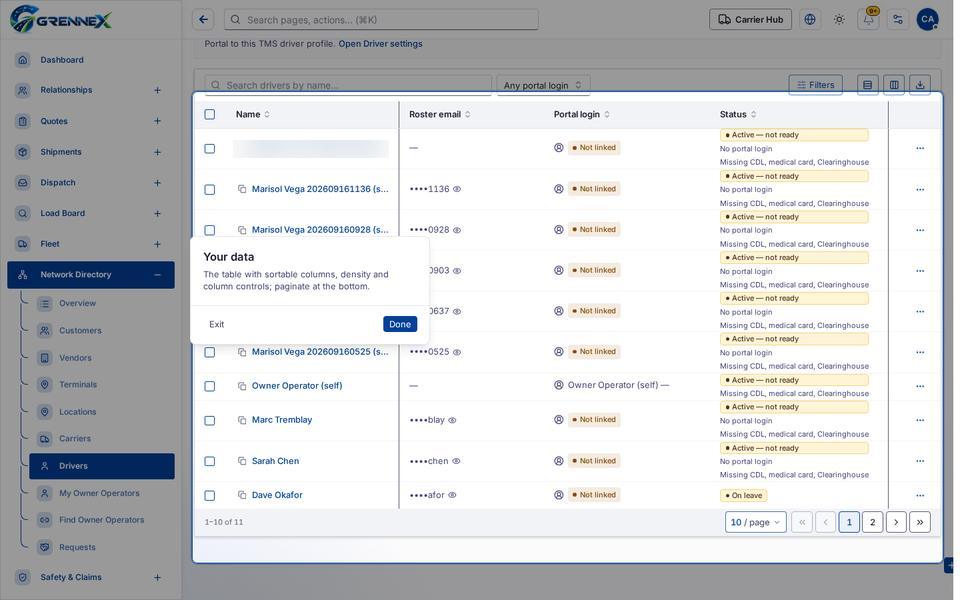The image size is (960, 600).
Task: Follow the Open Driver settings link
Action: tap(380, 43)
